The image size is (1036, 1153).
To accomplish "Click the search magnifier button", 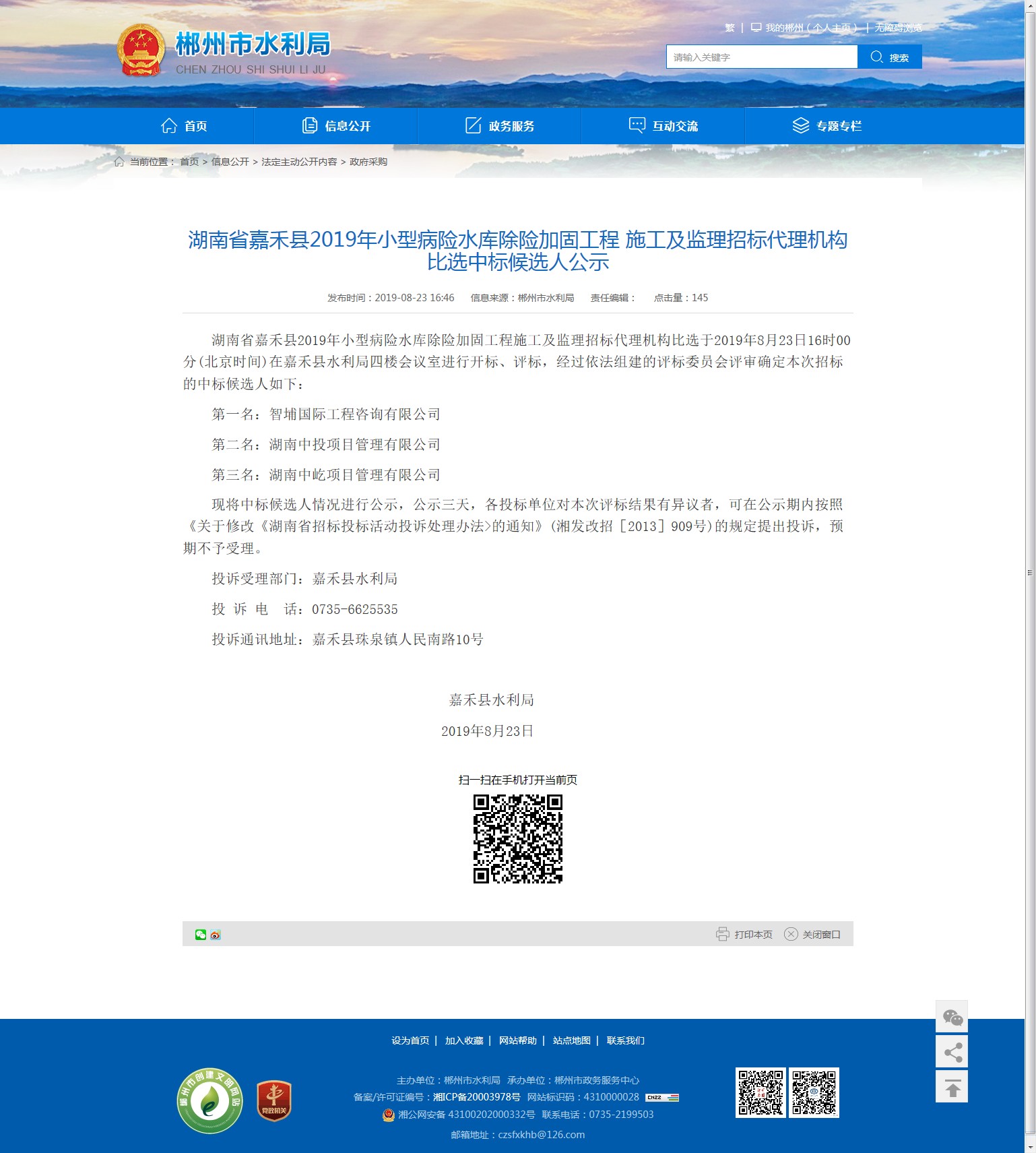I will click(x=889, y=57).
